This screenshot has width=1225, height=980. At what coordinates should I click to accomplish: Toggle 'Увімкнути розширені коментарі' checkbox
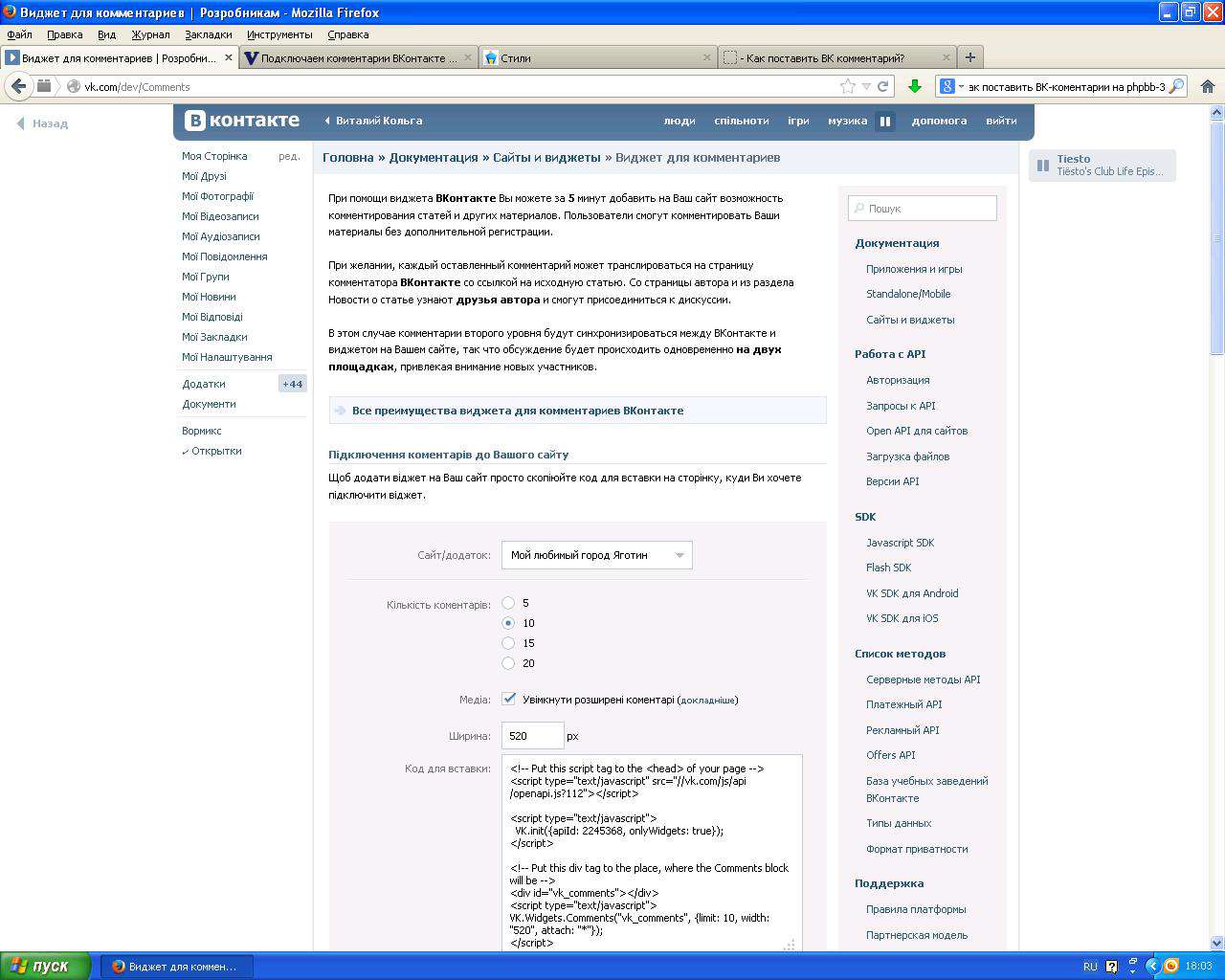509,700
